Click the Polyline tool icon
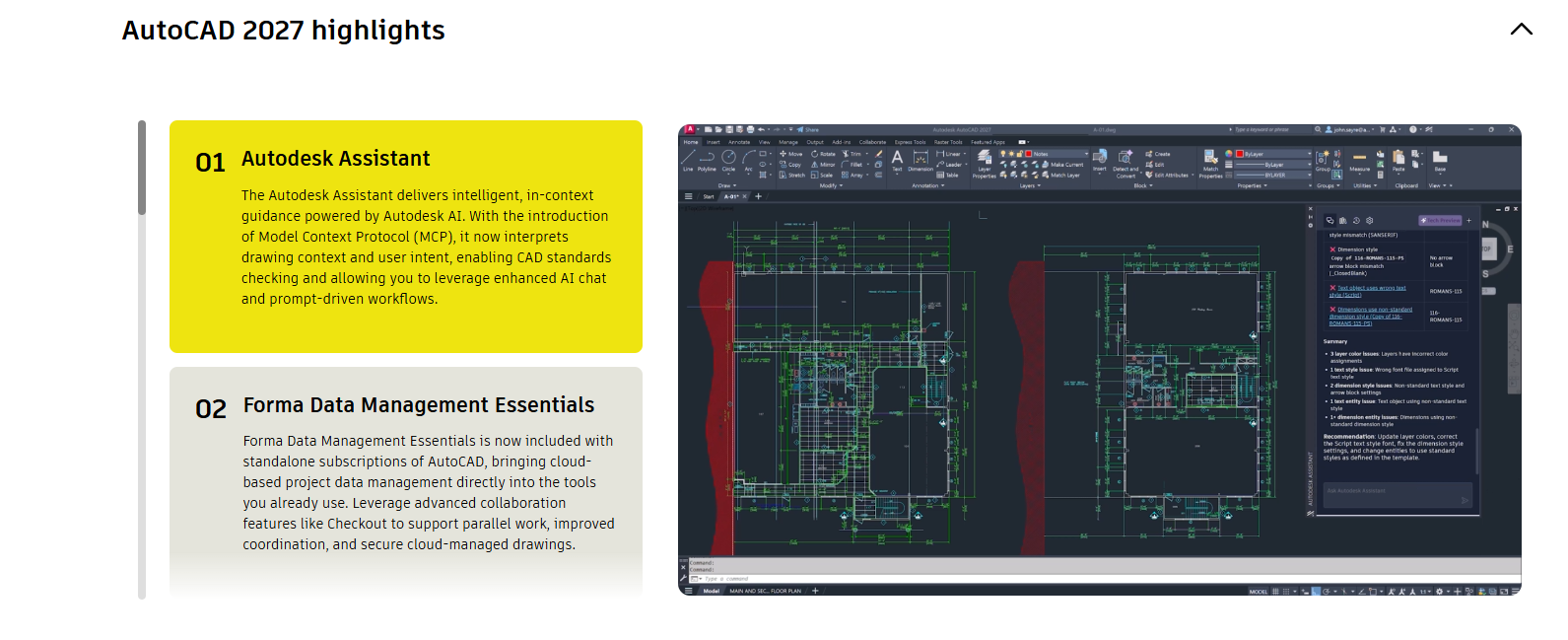The height and width of the screenshot is (640, 1568). tap(707, 158)
